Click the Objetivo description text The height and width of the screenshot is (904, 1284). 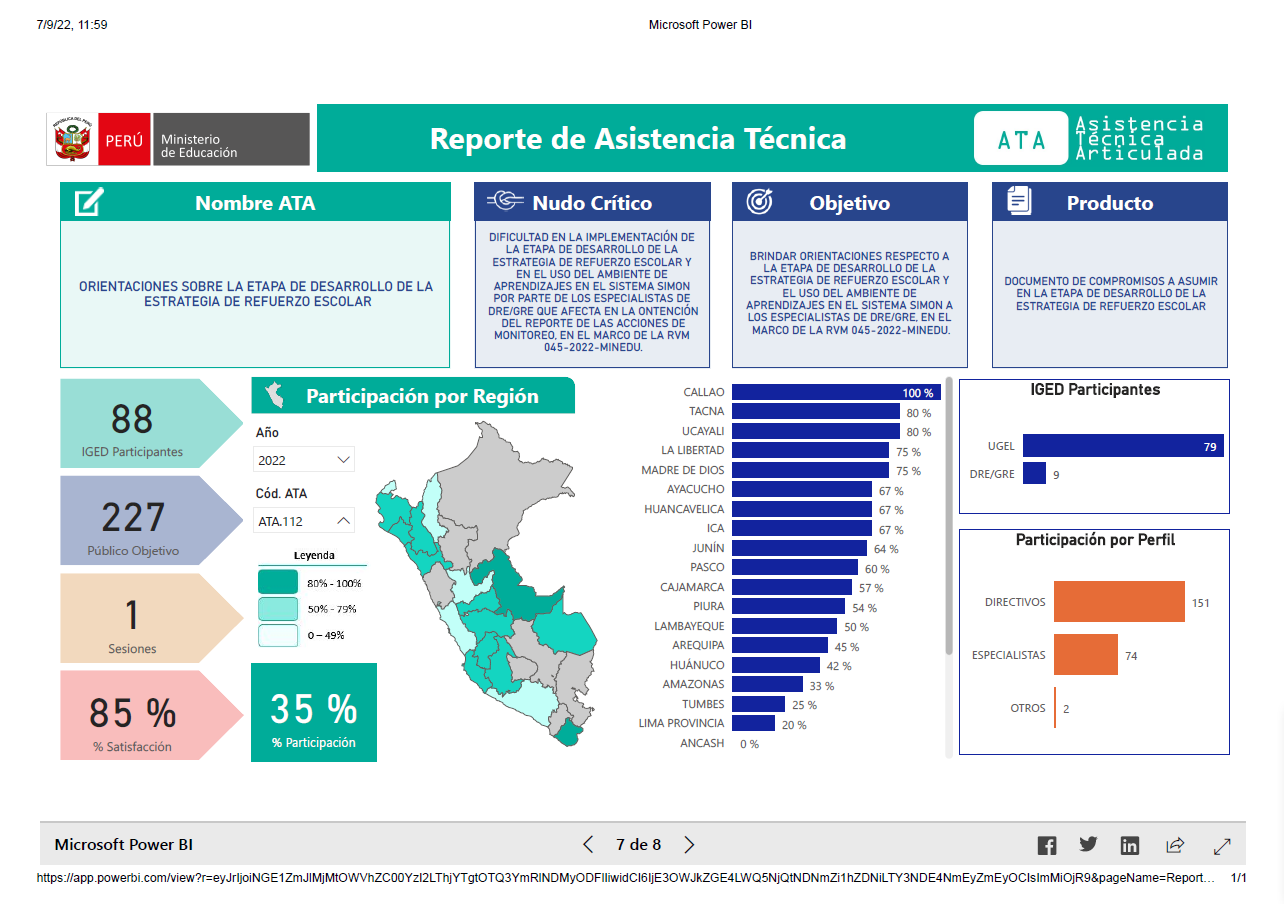tap(850, 293)
